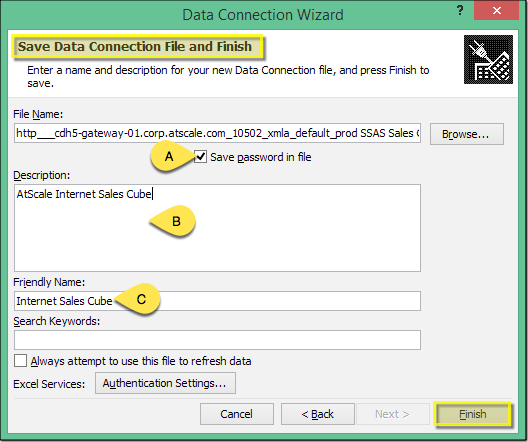Click the yellow callout marker C
Viewport: 528px width, 442px height.
(138, 299)
